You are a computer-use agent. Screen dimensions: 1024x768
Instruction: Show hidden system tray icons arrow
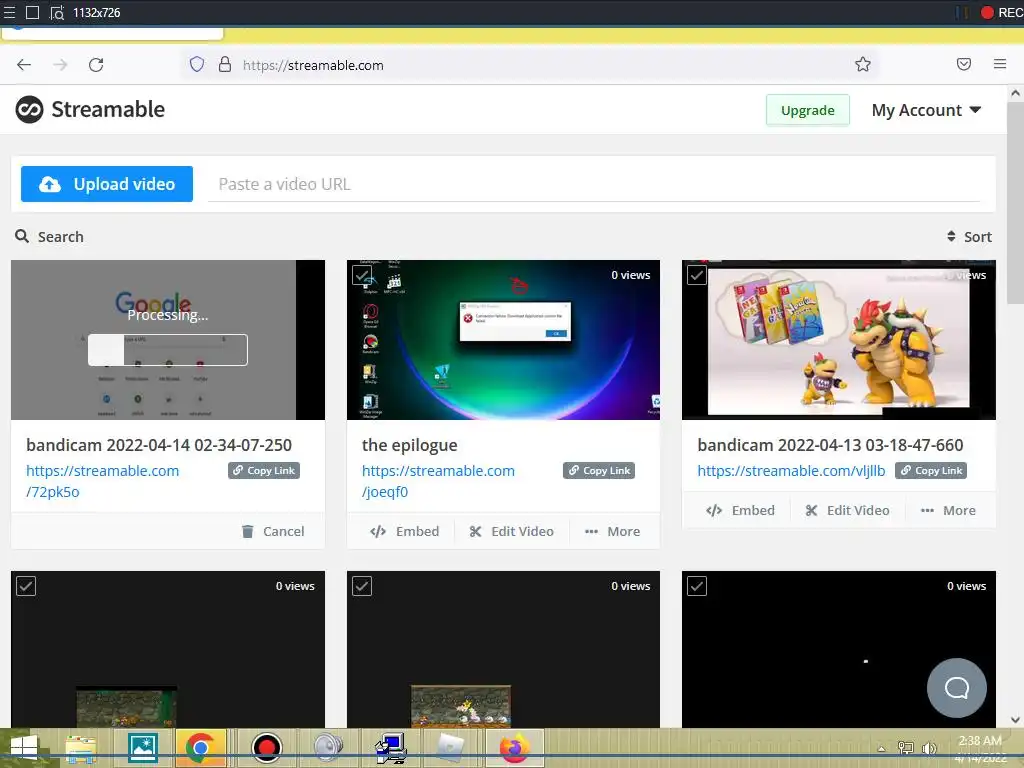pyautogui.click(x=881, y=749)
